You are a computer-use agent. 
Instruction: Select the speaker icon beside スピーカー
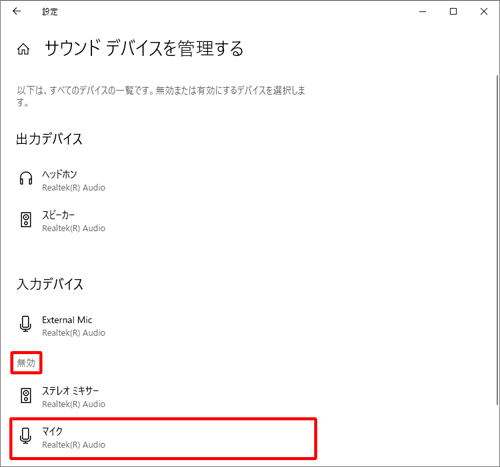pyautogui.click(x=26, y=220)
